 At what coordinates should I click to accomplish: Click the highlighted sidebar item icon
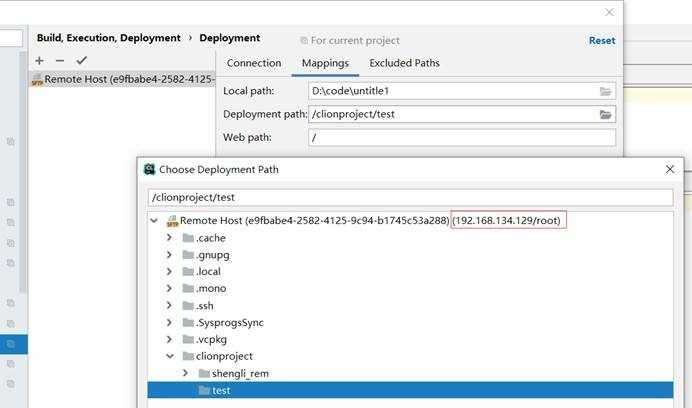(x=11, y=344)
